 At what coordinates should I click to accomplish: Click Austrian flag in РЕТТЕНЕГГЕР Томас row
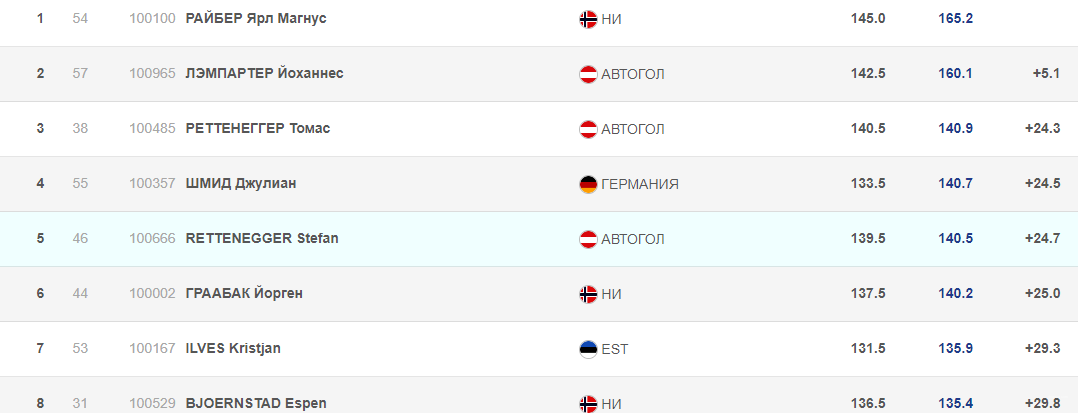pos(588,129)
